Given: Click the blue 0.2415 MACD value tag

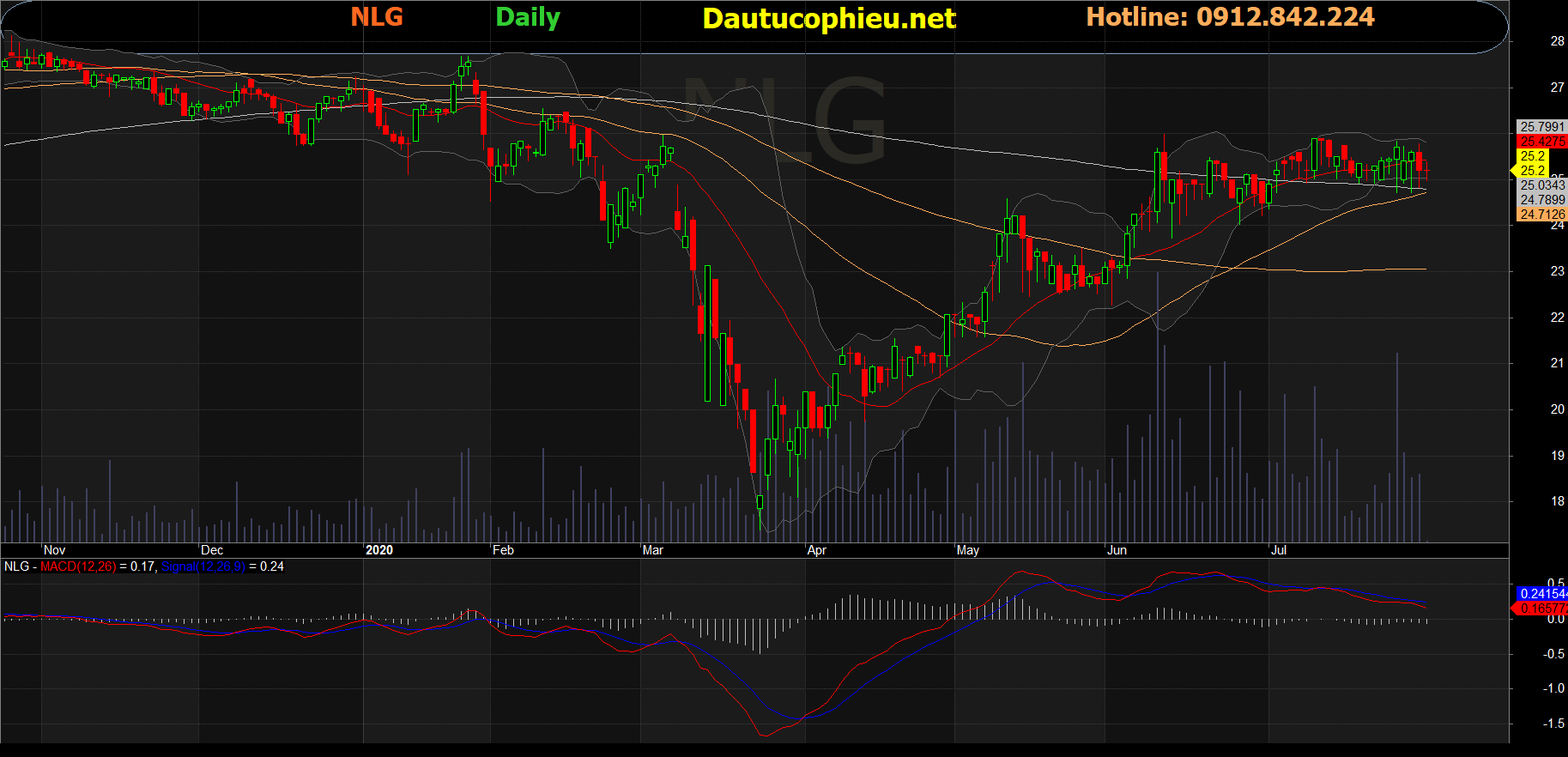Looking at the screenshot, I should pos(1542,594).
